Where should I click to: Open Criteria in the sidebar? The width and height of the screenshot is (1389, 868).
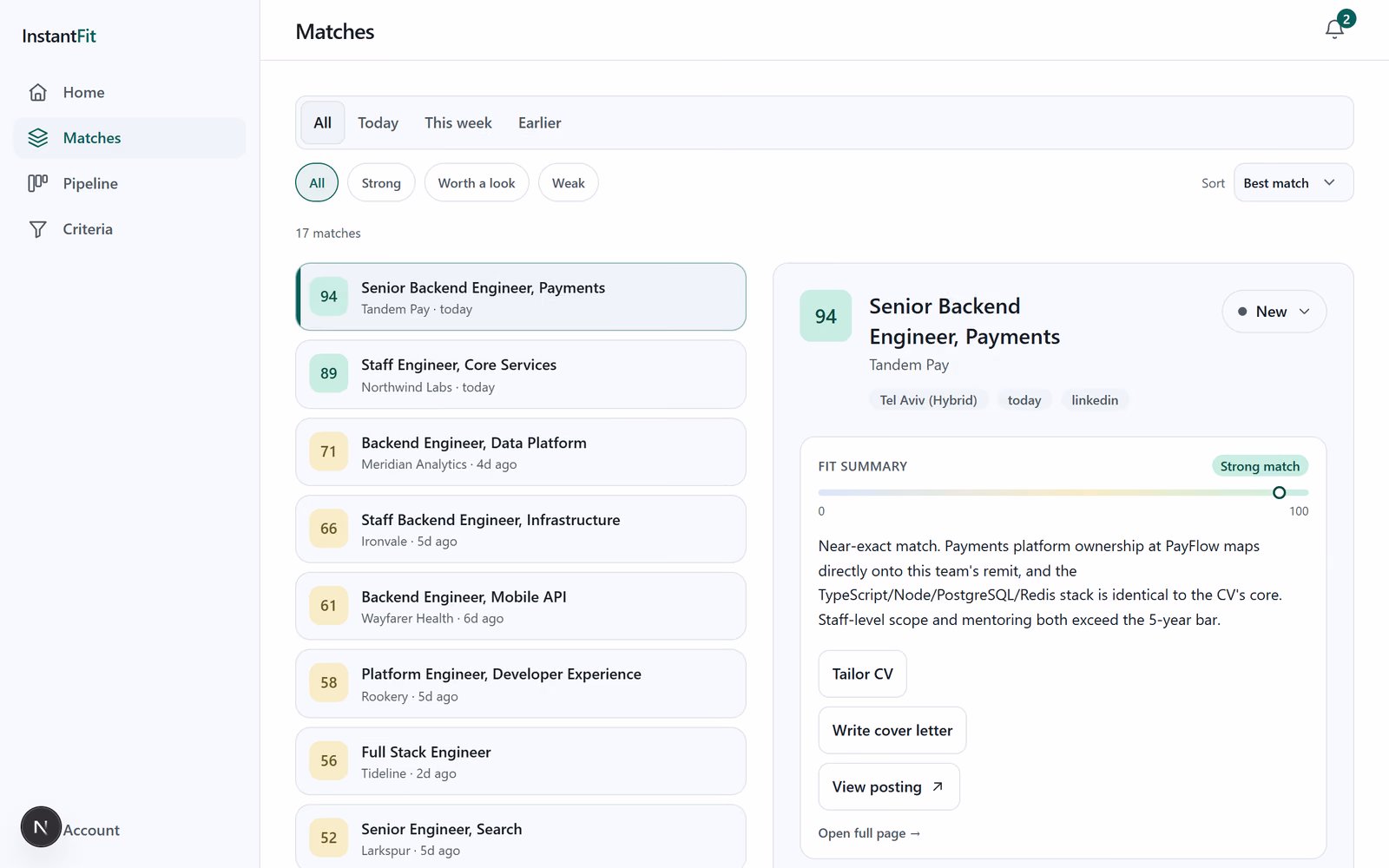tap(129, 229)
